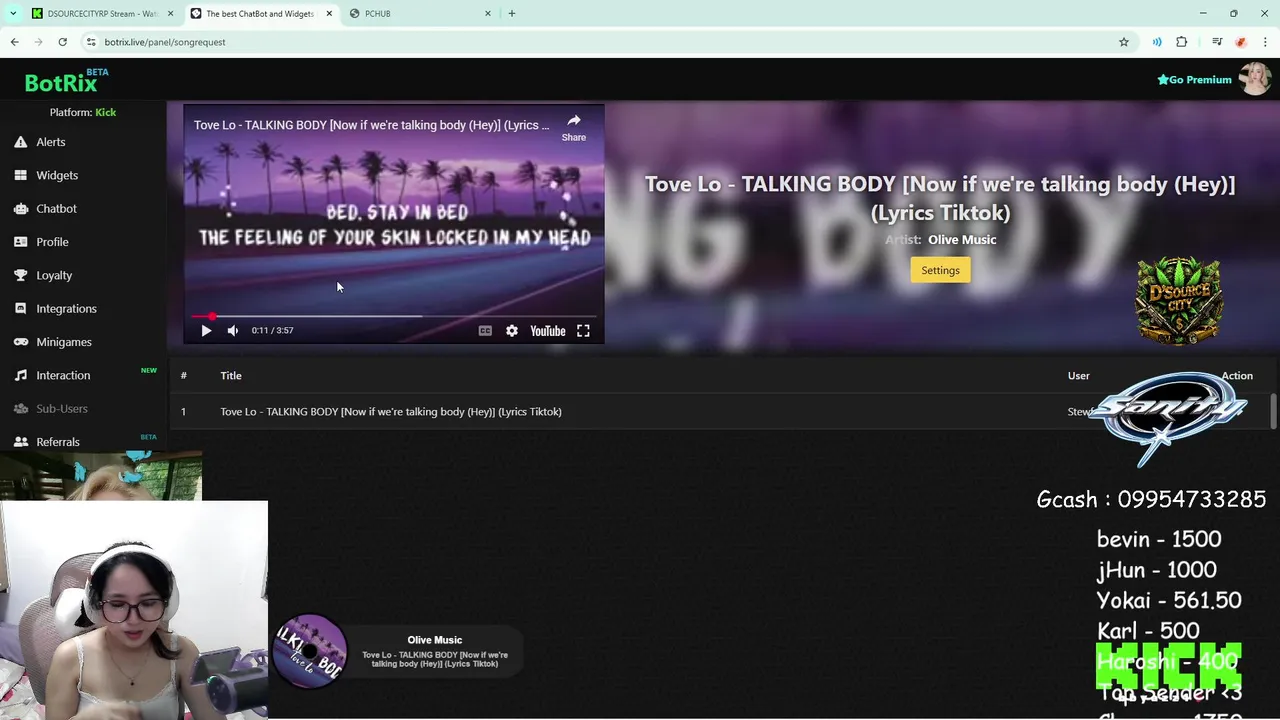This screenshot has height=720, width=1280.
Task: Open Chrome three-dot menu
Action: [x=1265, y=42]
